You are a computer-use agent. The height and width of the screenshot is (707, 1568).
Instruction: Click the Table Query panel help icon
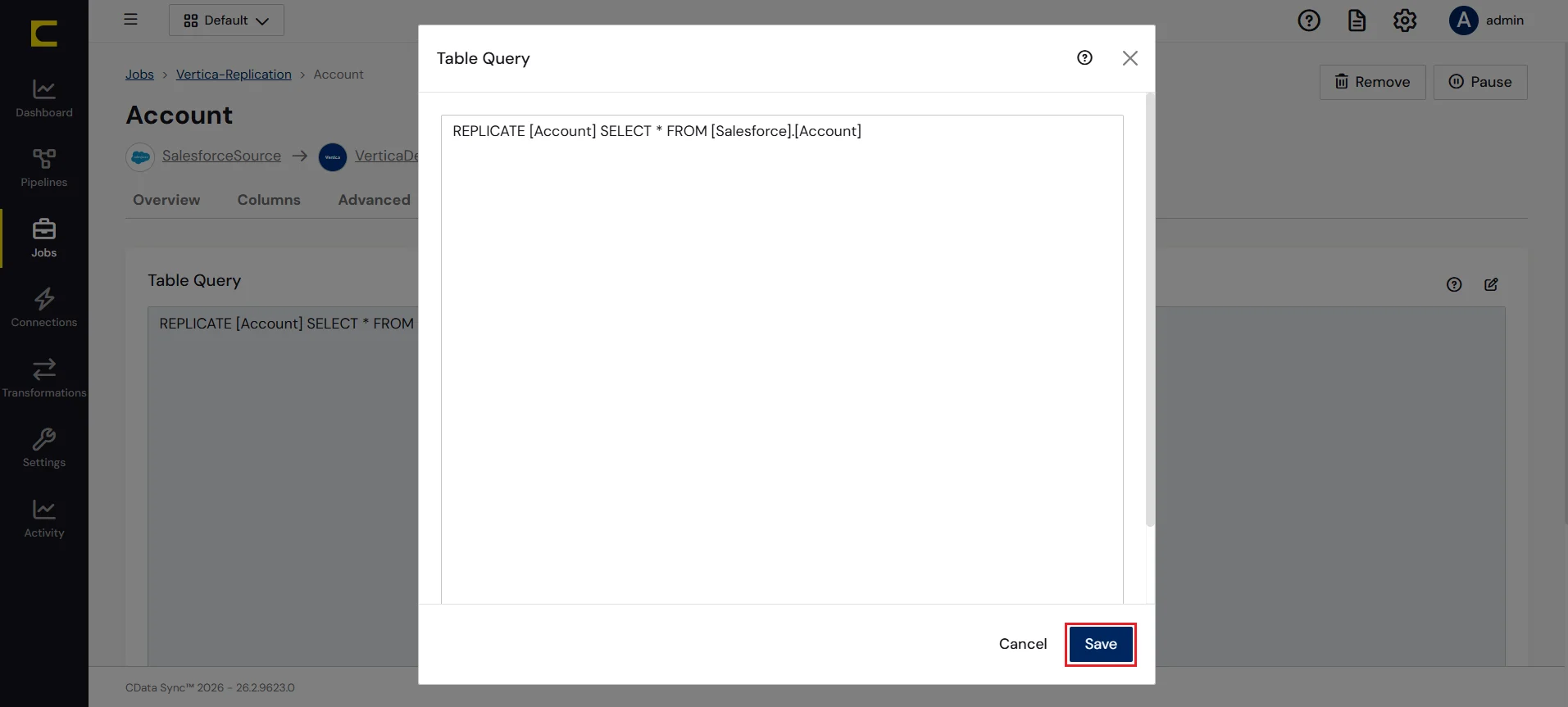(1454, 284)
